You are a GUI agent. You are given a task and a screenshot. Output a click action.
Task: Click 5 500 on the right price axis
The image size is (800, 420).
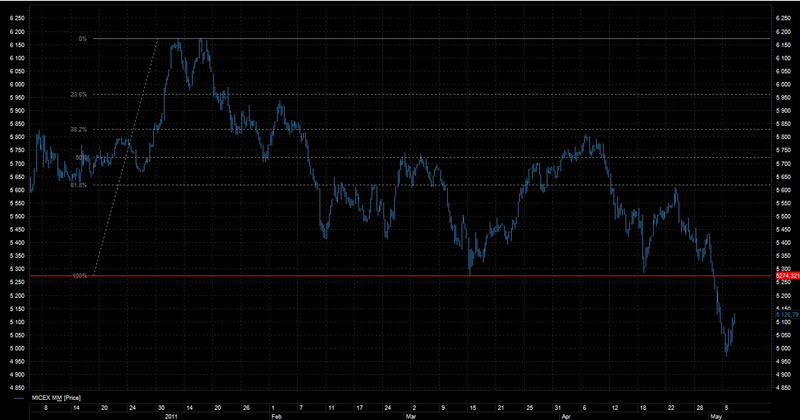[x=783, y=216]
